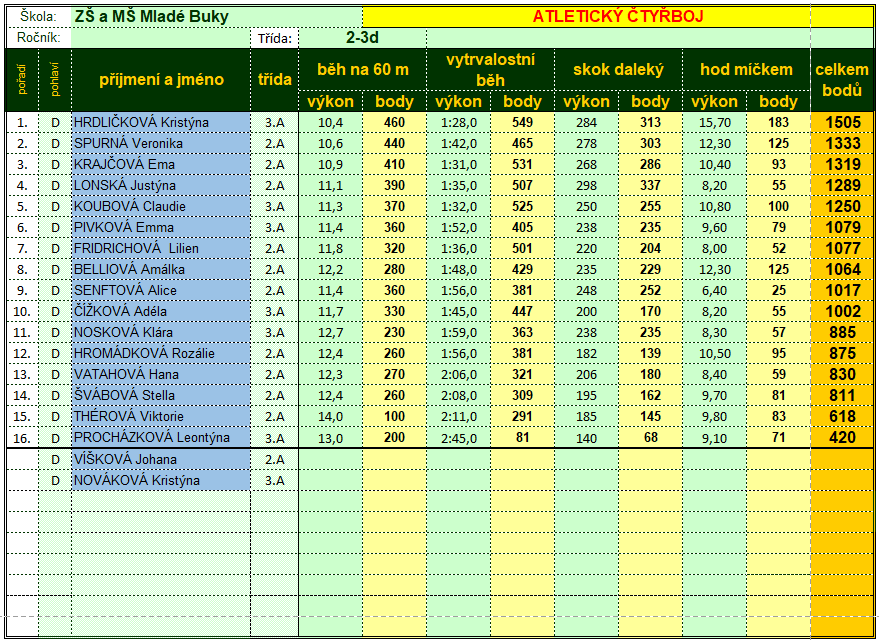
Task: Select the name VÍŠKOVÁ Johana
Action: (161, 460)
